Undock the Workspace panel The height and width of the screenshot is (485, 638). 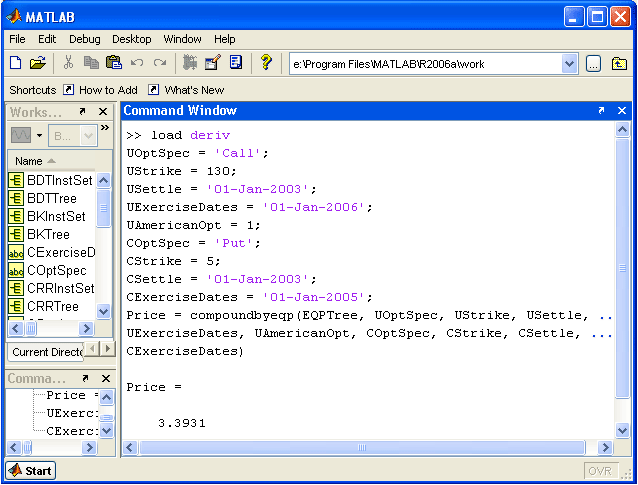pos(83,111)
